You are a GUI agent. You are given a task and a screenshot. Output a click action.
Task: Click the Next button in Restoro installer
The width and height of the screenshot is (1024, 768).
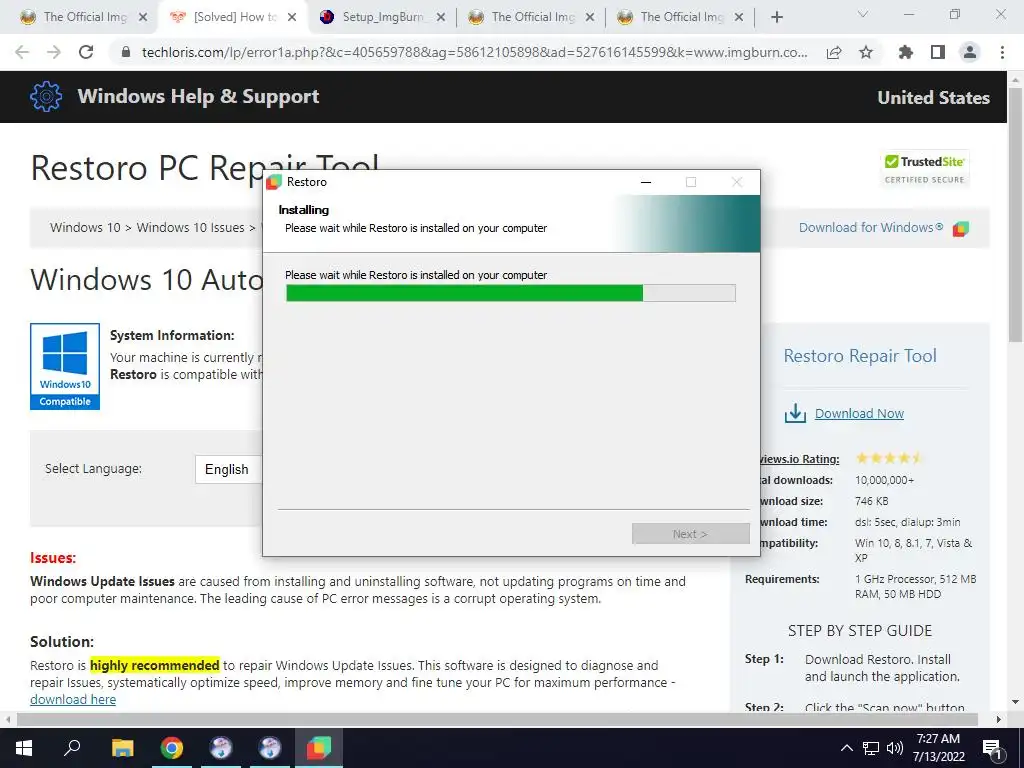point(690,534)
